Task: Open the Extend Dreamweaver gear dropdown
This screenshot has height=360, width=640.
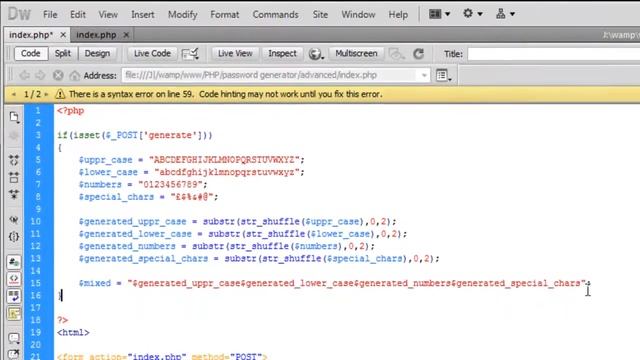Action: (473, 14)
